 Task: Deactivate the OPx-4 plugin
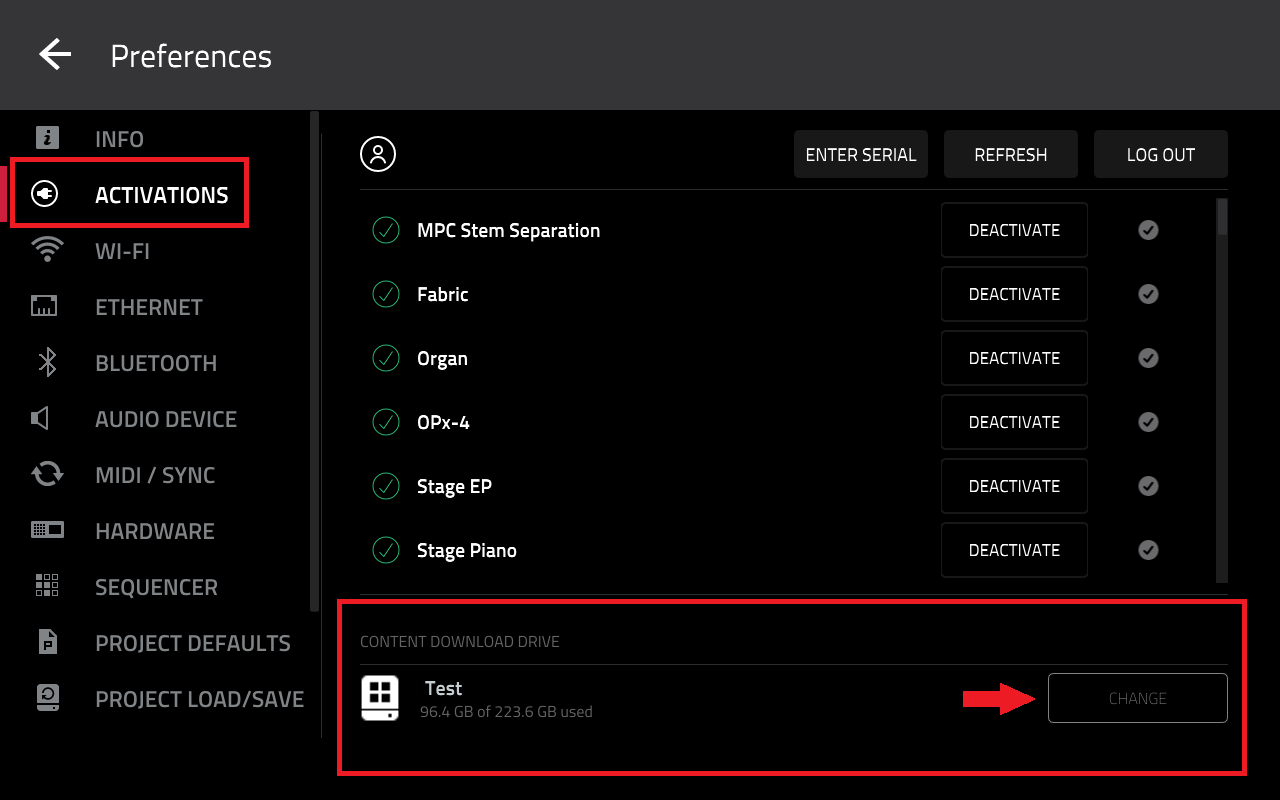coord(1014,422)
